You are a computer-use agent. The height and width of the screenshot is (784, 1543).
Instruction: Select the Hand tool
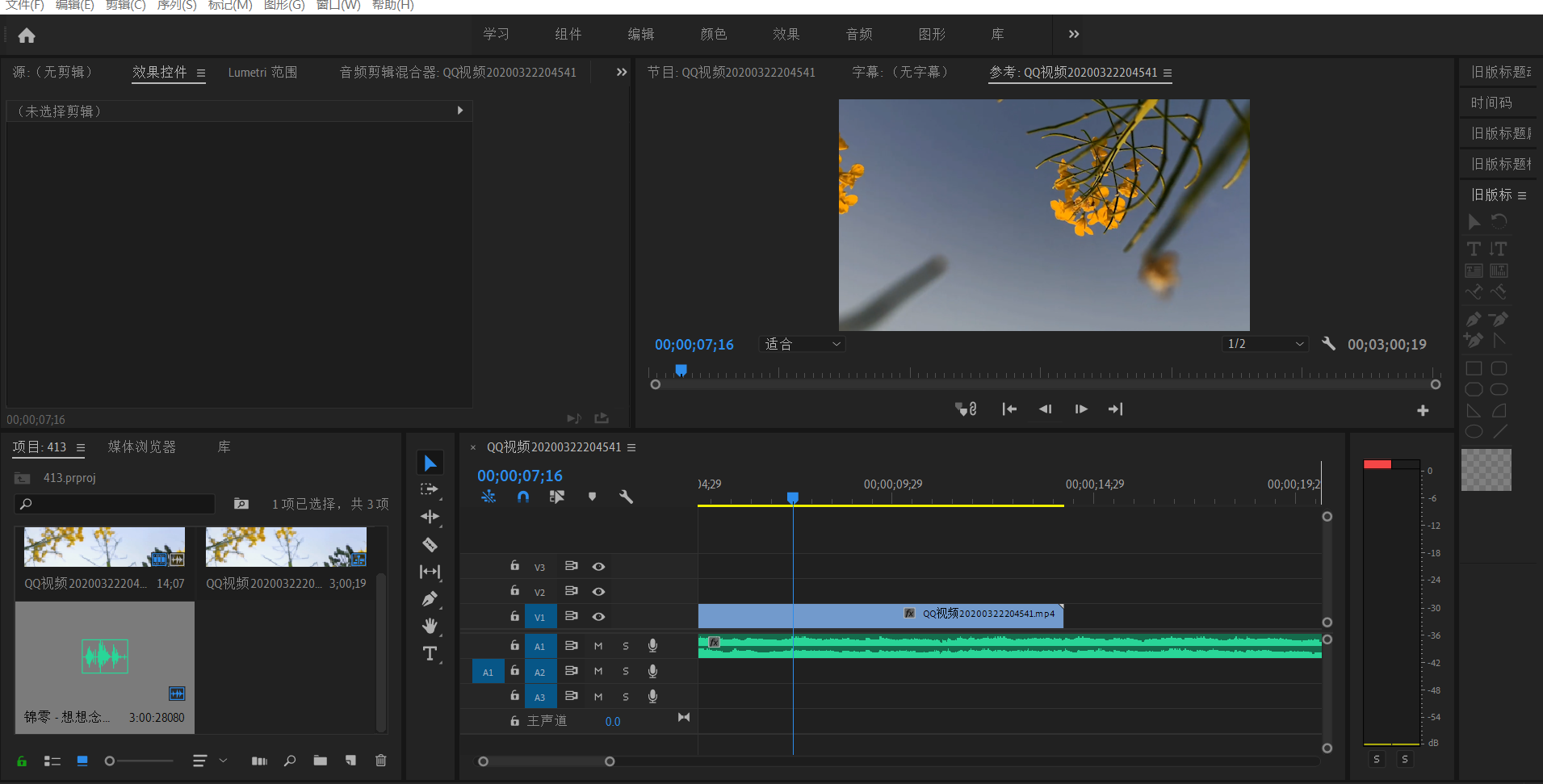pos(430,626)
